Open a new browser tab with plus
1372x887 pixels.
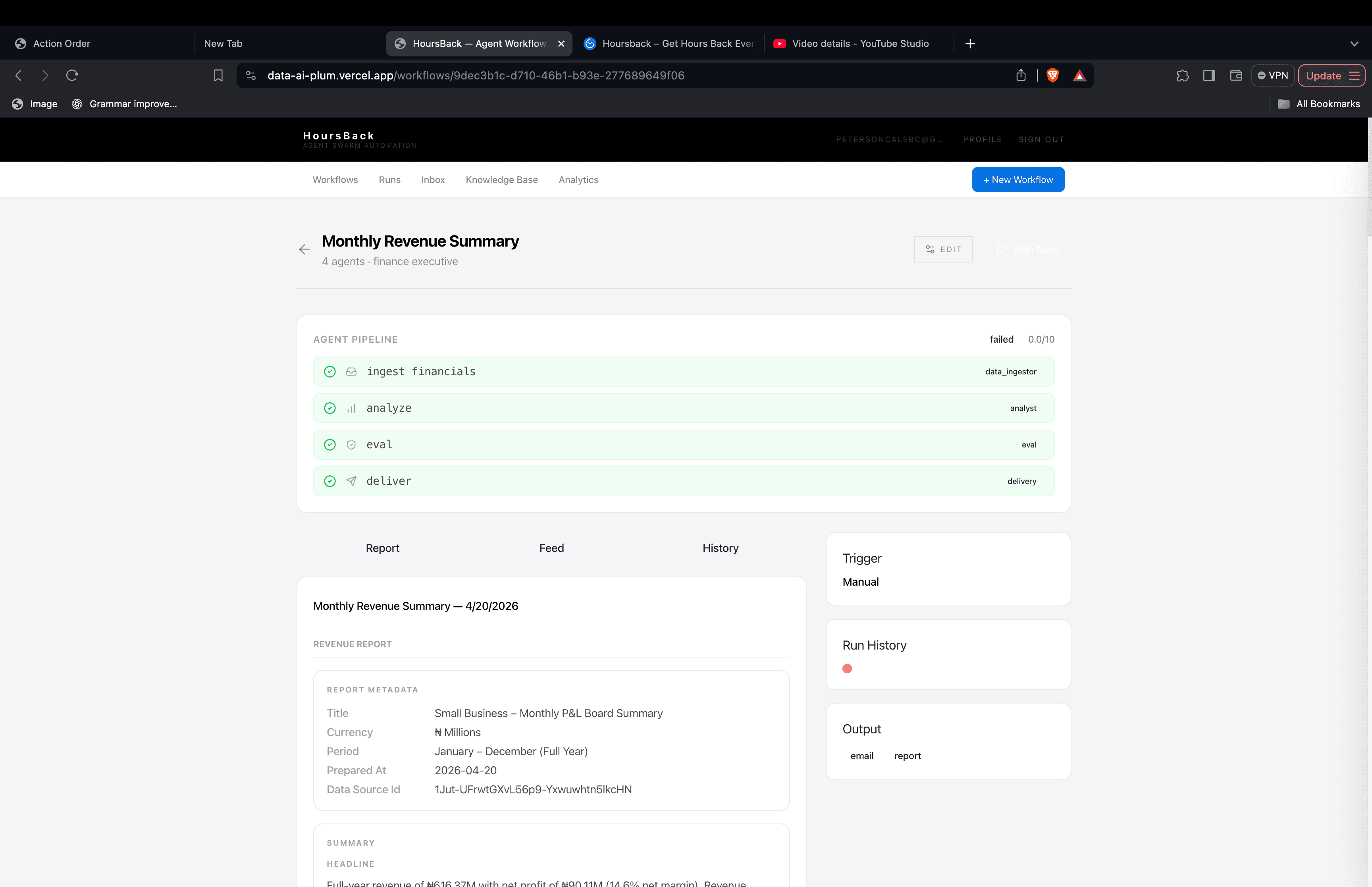coord(970,44)
